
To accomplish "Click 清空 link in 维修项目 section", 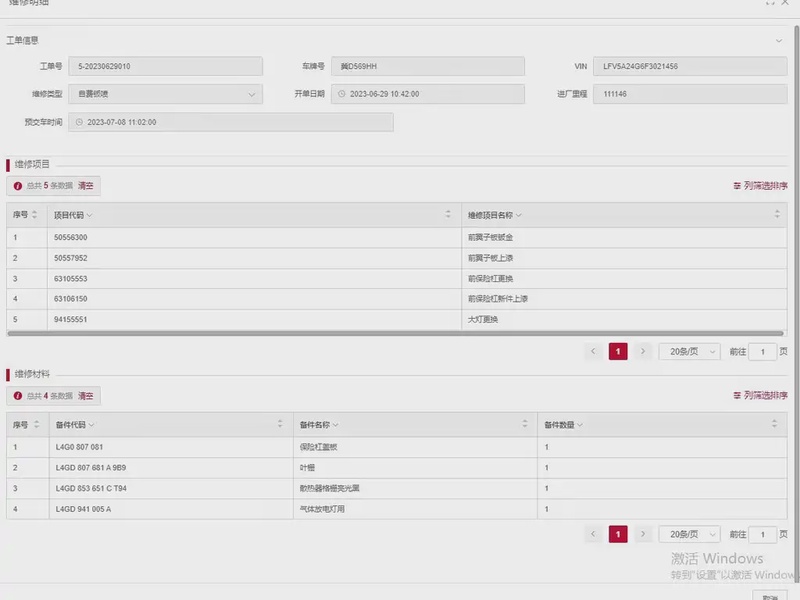I will pyautogui.click(x=86, y=186).
